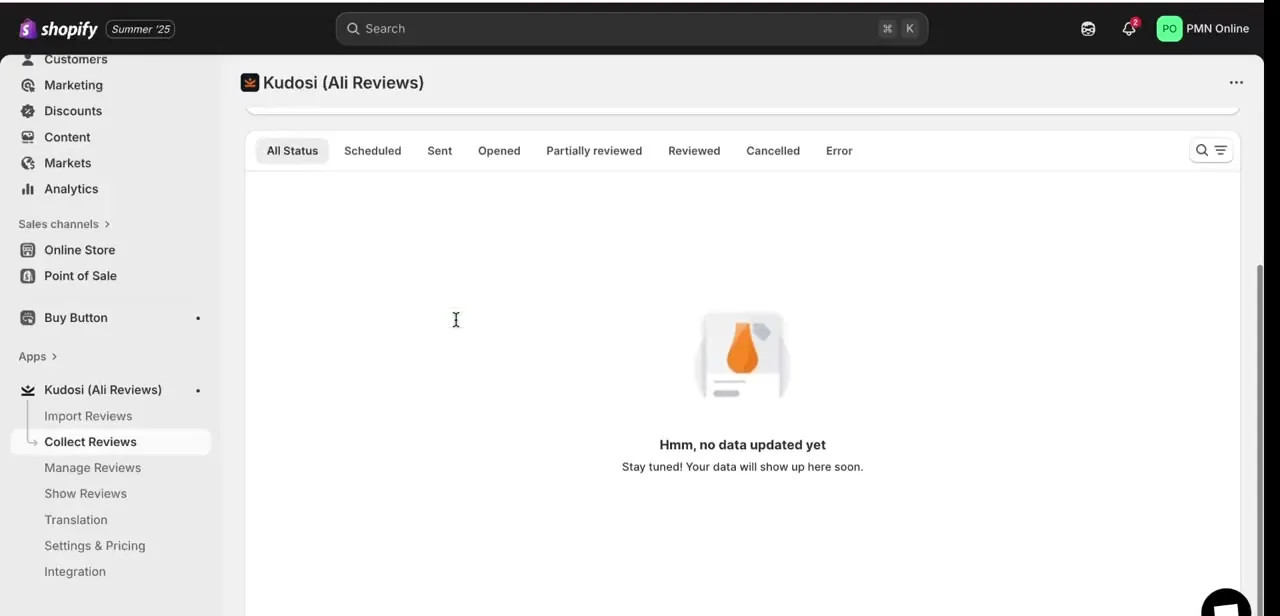Switch to the Cancelled tab

coord(773,151)
